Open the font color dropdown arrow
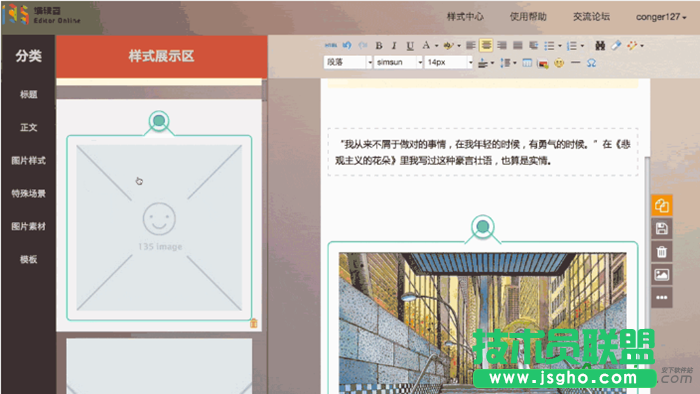Screen dimensions: 700x394 point(436,46)
